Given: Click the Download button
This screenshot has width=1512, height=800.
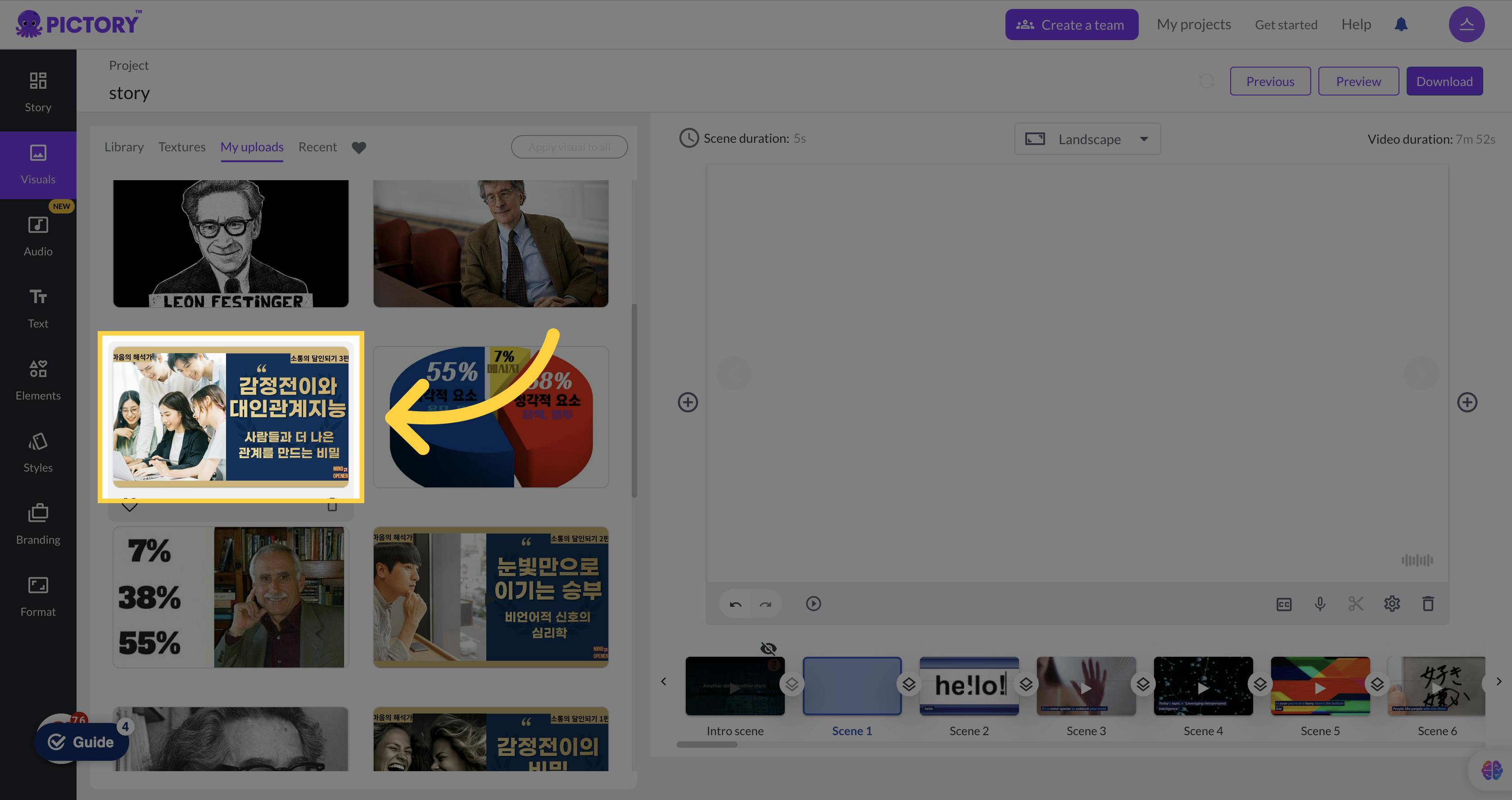Looking at the screenshot, I should pyautogui.click(x=1444, y=81).
